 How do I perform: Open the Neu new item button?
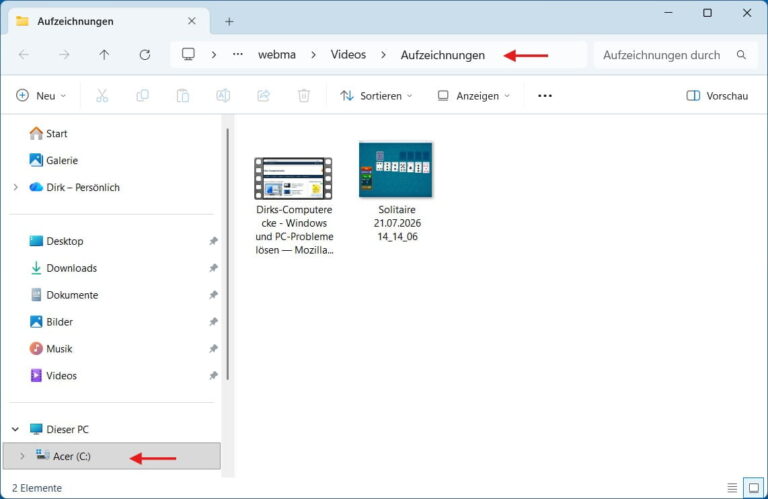[x=41, y=96]
